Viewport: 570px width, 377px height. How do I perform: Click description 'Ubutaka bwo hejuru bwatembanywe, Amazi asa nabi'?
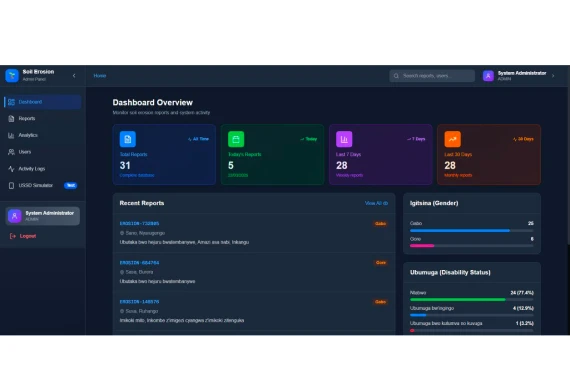coord(184,242)
